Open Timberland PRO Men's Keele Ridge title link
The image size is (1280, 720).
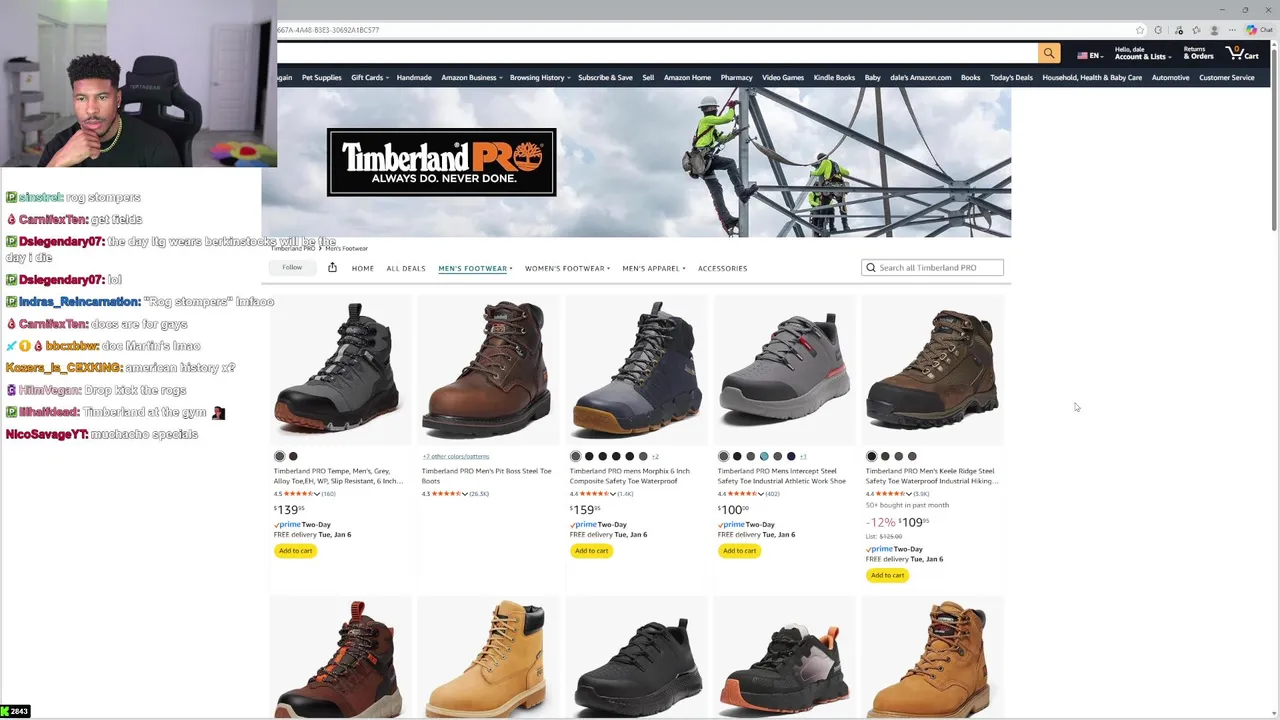tap(931, 476)
